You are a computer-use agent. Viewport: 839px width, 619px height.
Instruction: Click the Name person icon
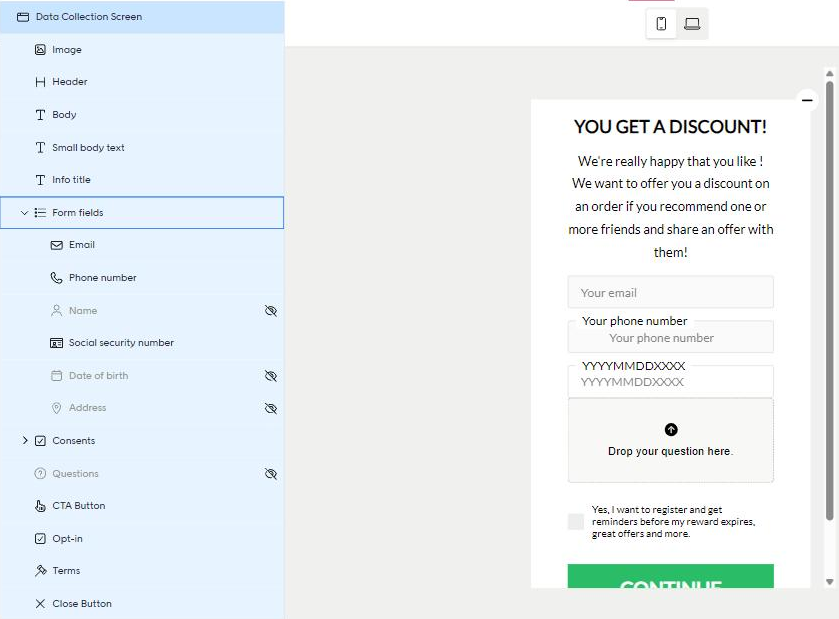tap(56, 311)
